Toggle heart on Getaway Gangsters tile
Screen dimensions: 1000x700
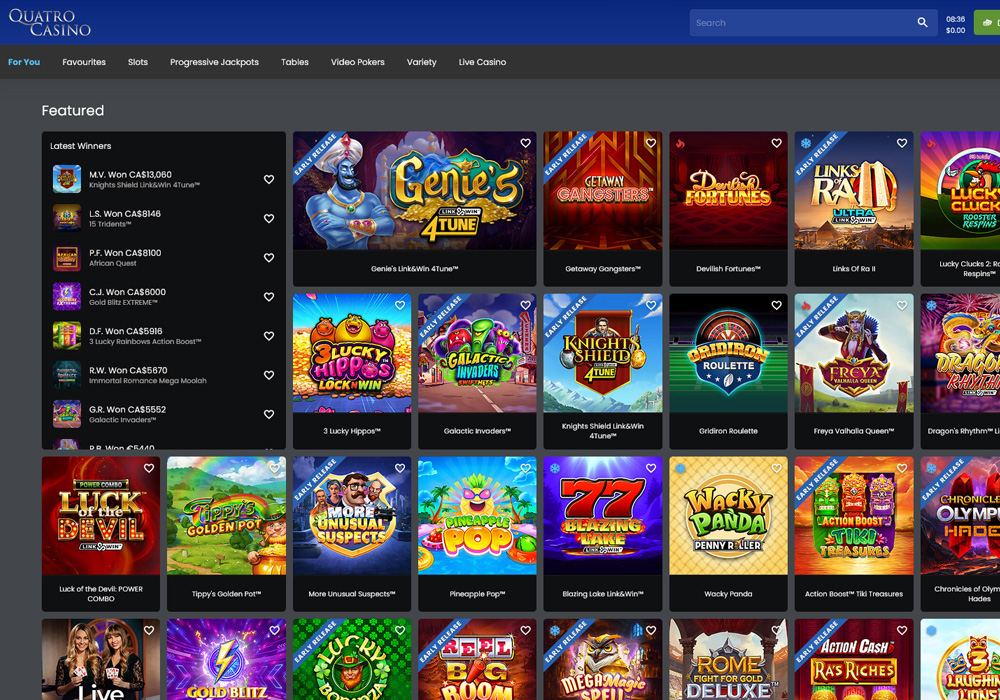[x=651, y=143]
